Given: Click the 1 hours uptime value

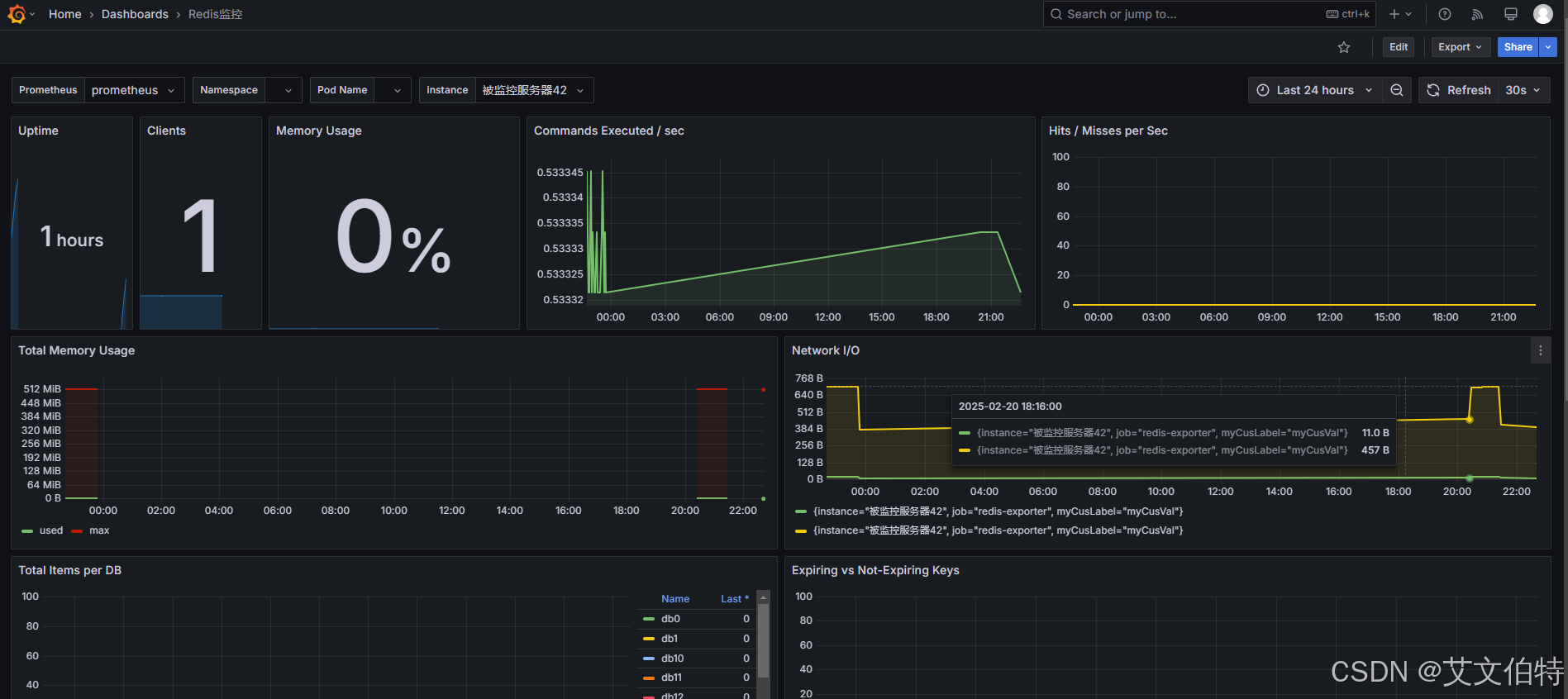Looking at the screenshot, I should [72, 238].
